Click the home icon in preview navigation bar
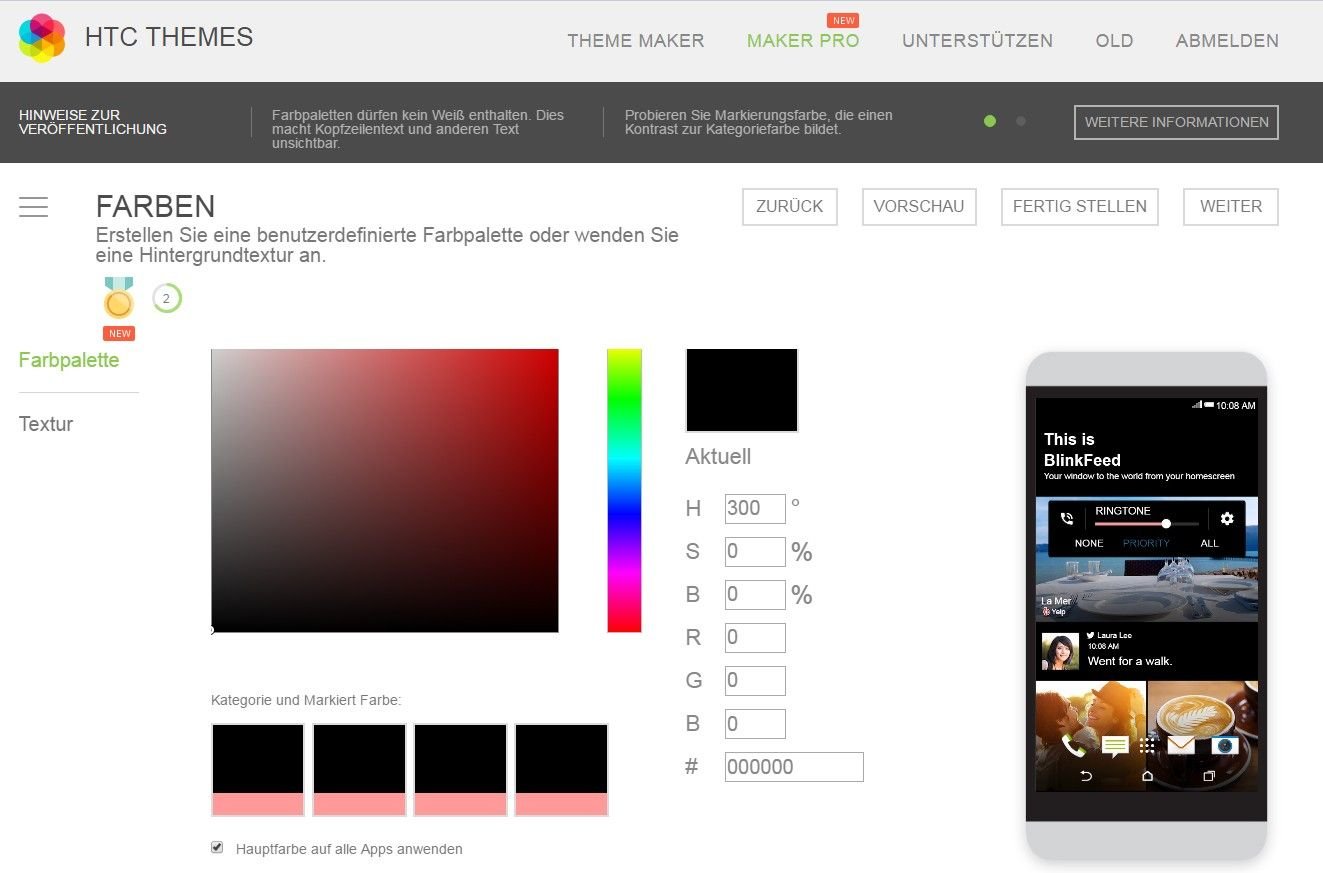 (x=1147, y=776)
